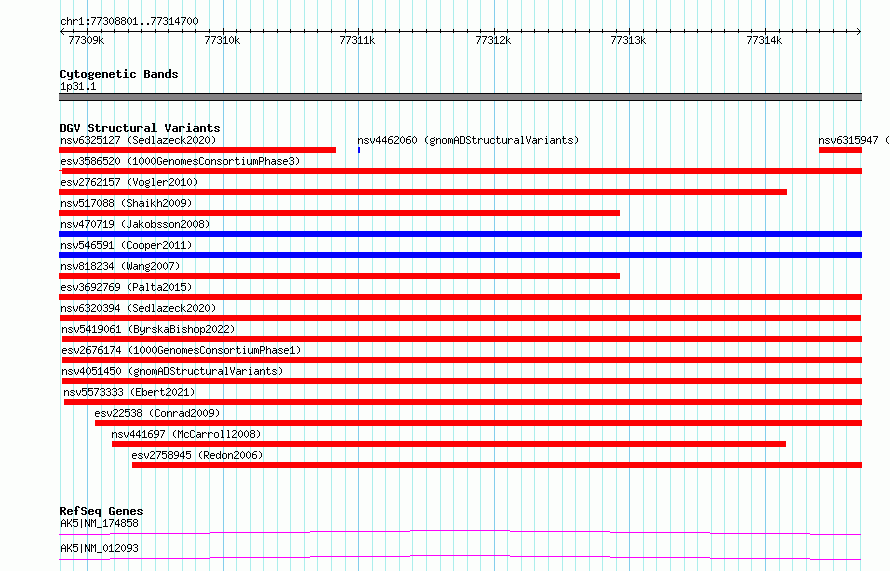This screenshot has width=890, height=571.
Task: Click the esv2676174 (1000GenomesConsortiumPhase1) label
Action: coord(181,350)
